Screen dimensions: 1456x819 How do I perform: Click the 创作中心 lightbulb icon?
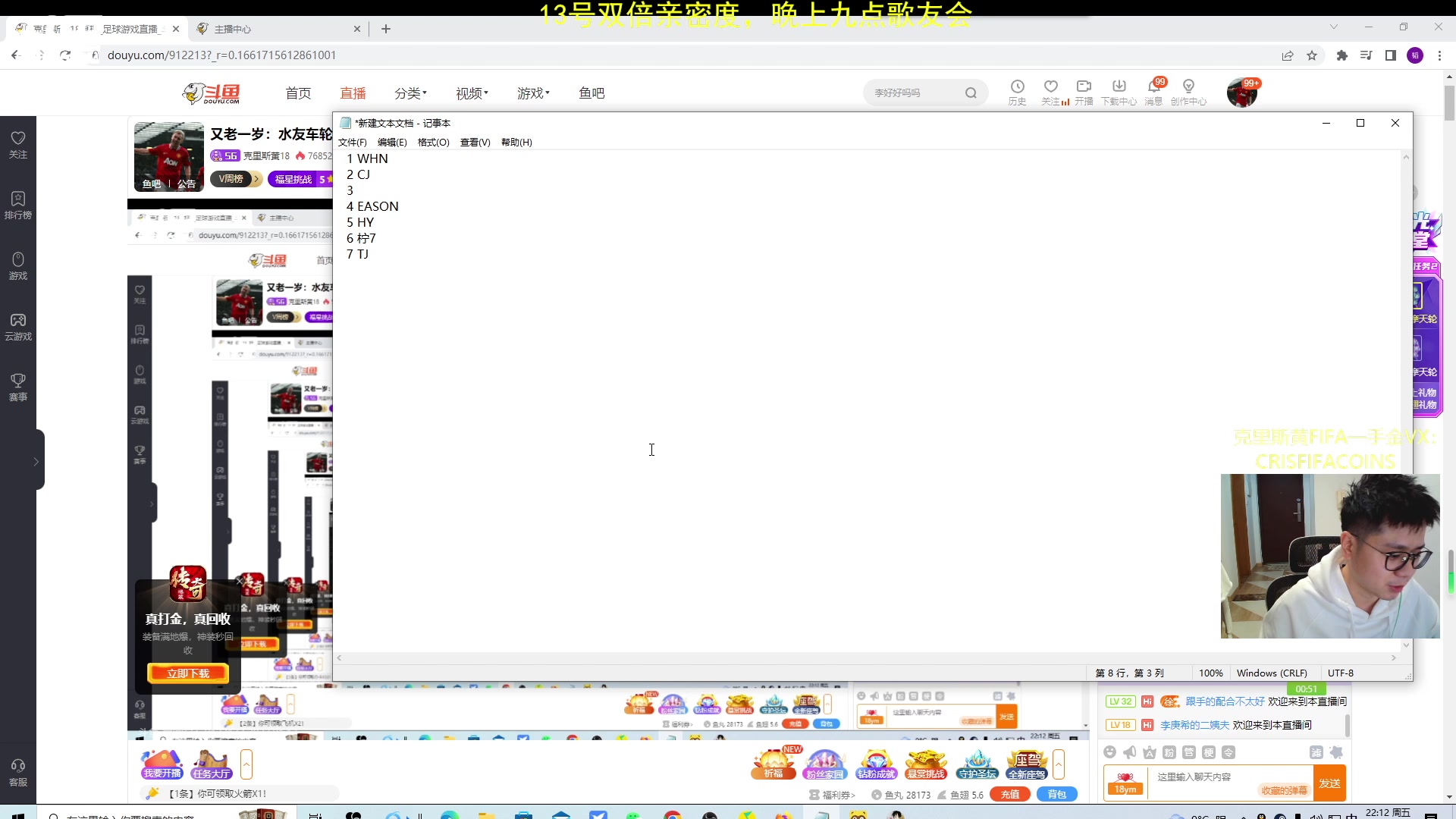pyautogui.click(x=1188, y=87)
